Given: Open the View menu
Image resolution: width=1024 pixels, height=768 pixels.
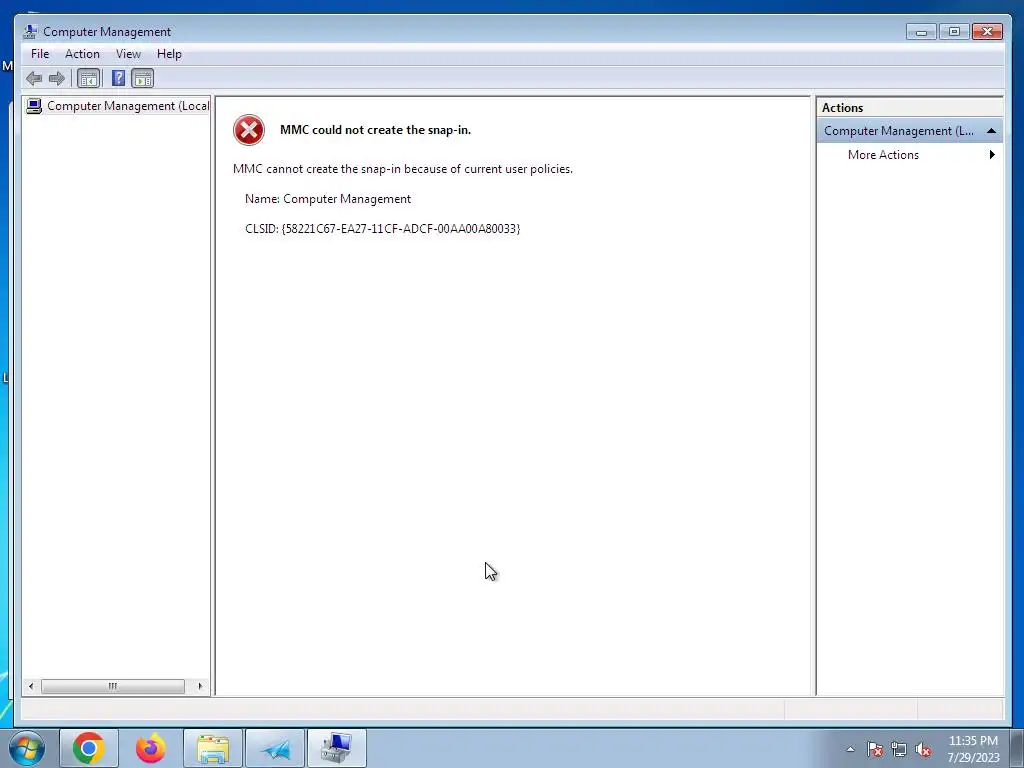Looking at the screenshot, I should click(x=129, y=54).
